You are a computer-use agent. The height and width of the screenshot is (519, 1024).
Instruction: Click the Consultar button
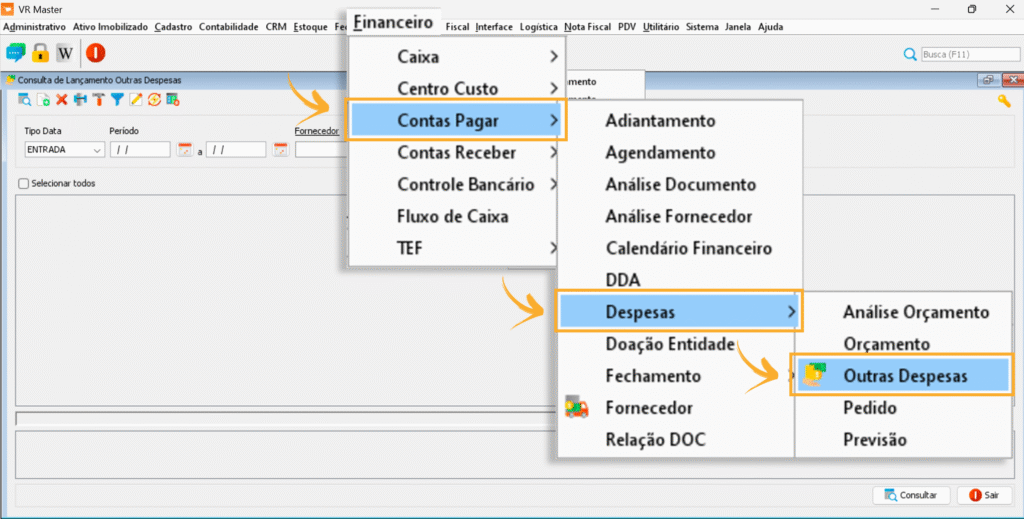(x=911, y=495)
